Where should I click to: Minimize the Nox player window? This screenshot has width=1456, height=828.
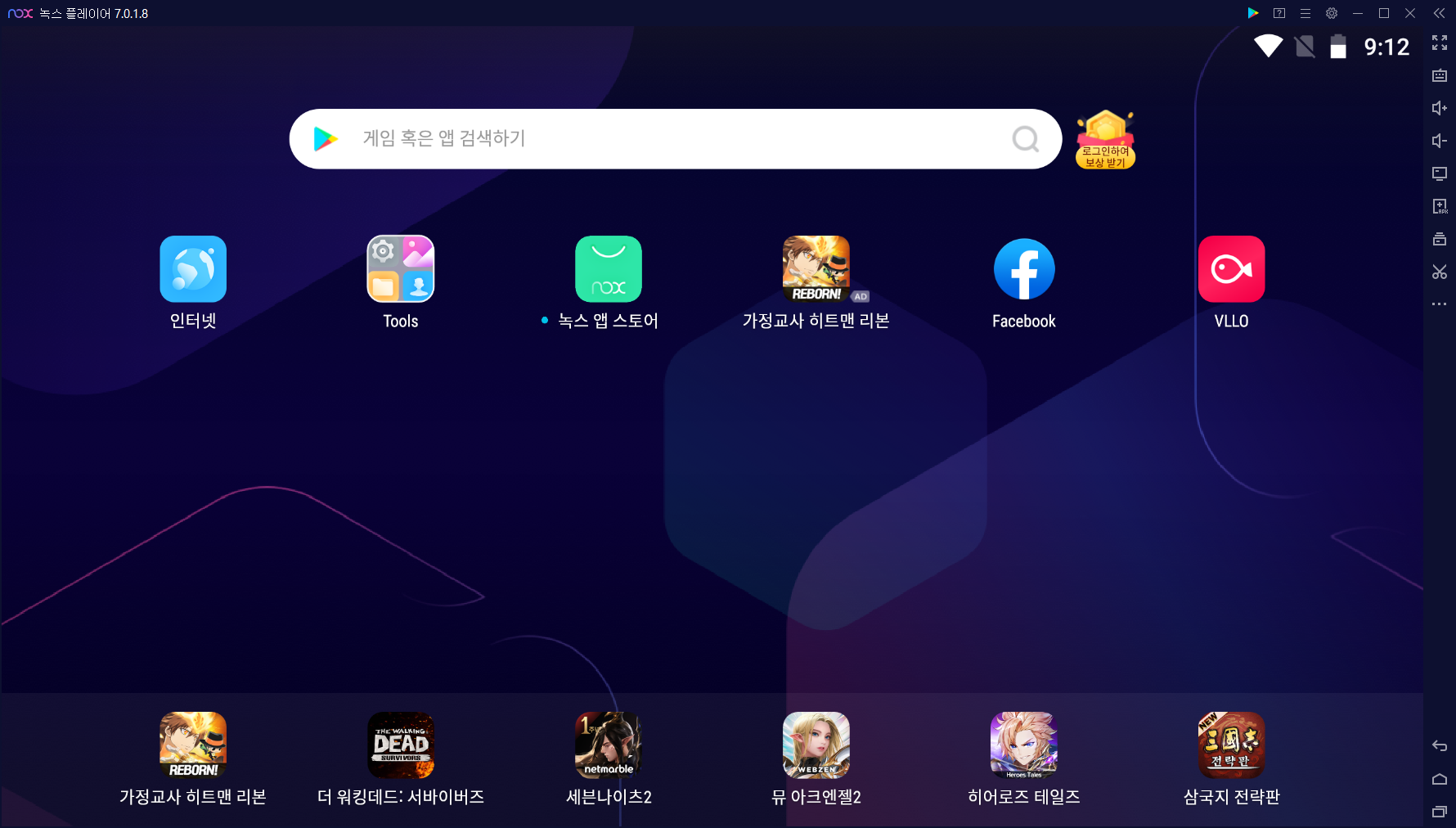click(1358, 13)
